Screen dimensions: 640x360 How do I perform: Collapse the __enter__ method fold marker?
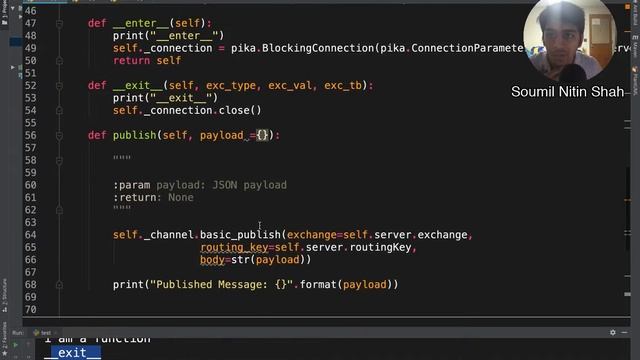click(59, 24)
